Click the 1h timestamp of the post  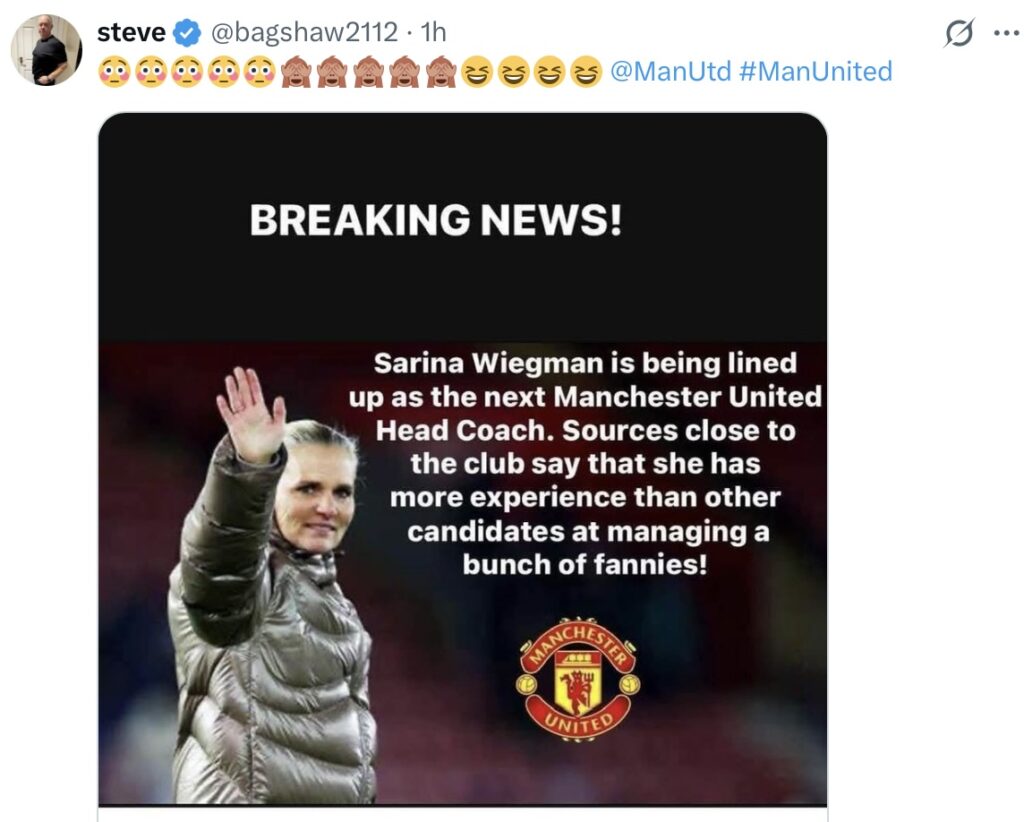pos(433,32)
